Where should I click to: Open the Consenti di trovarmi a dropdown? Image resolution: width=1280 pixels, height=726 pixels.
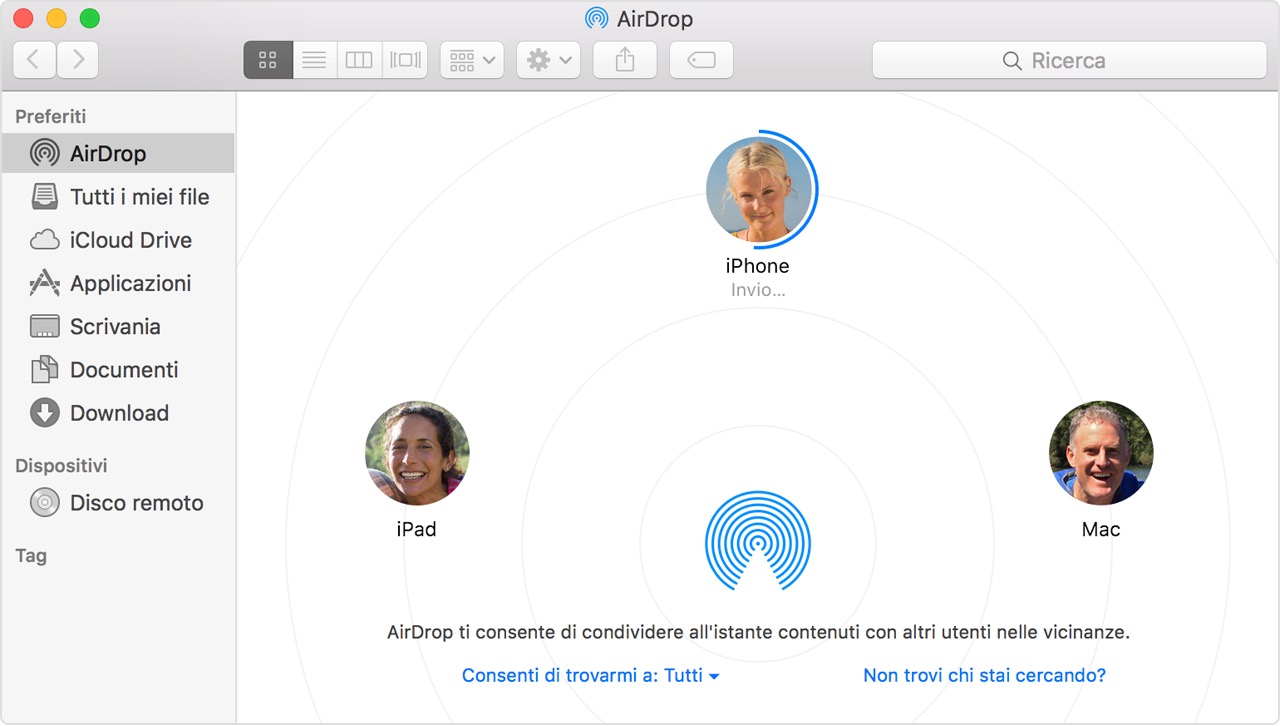[x=591, y=675]
